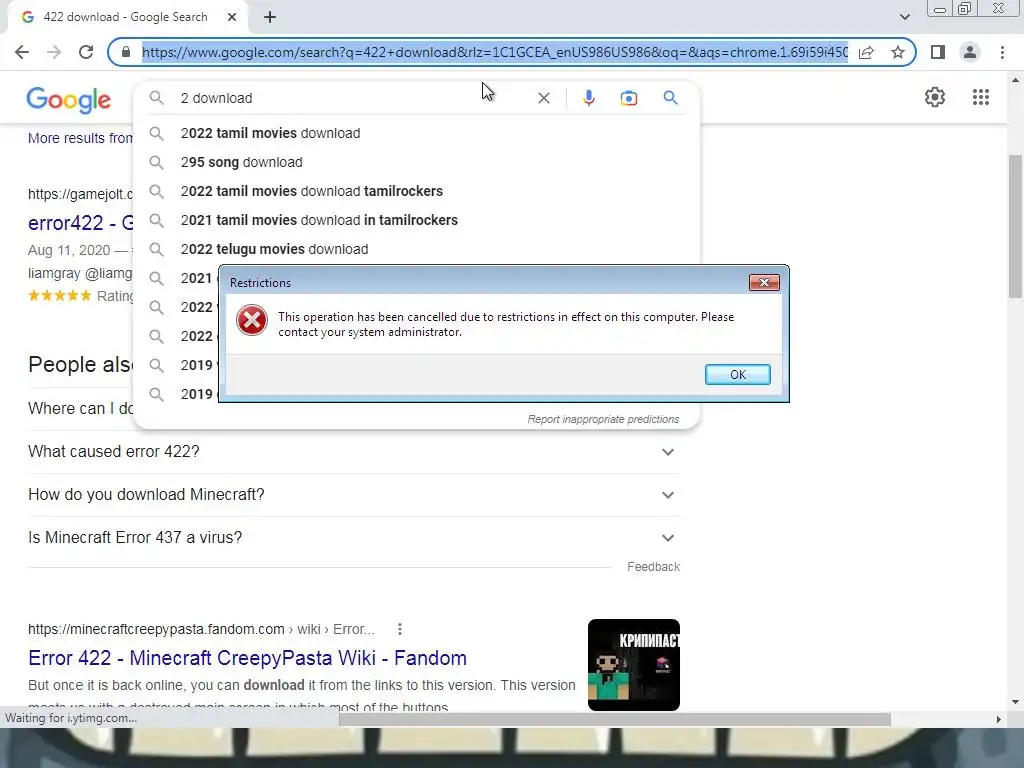1024x768 pixels.
Task: Click OK in the Restrictions dialog
Action: [x=737, y=374]
